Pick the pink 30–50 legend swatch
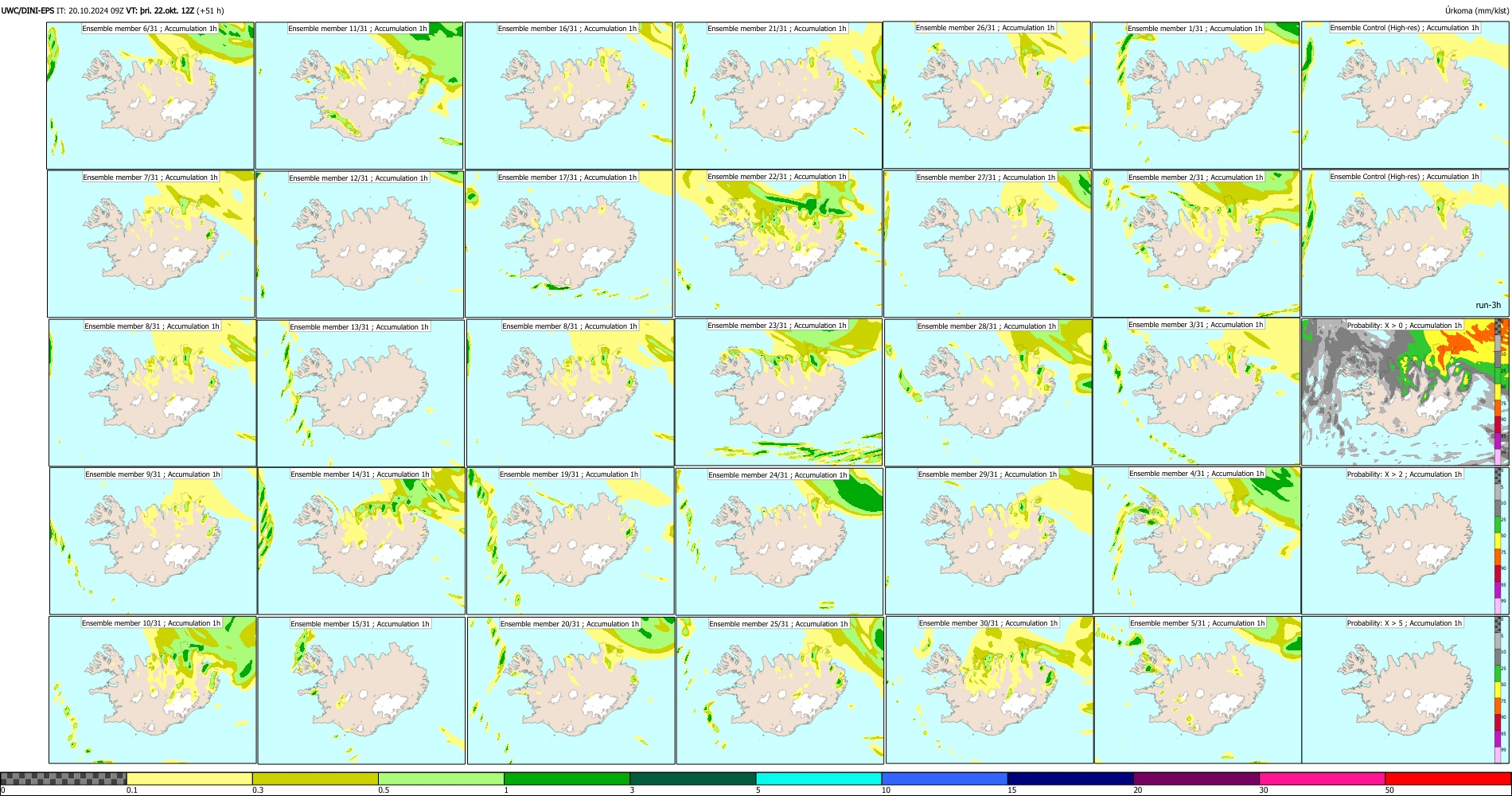Screen dimensions: 1512x796 click(1322, 778)
